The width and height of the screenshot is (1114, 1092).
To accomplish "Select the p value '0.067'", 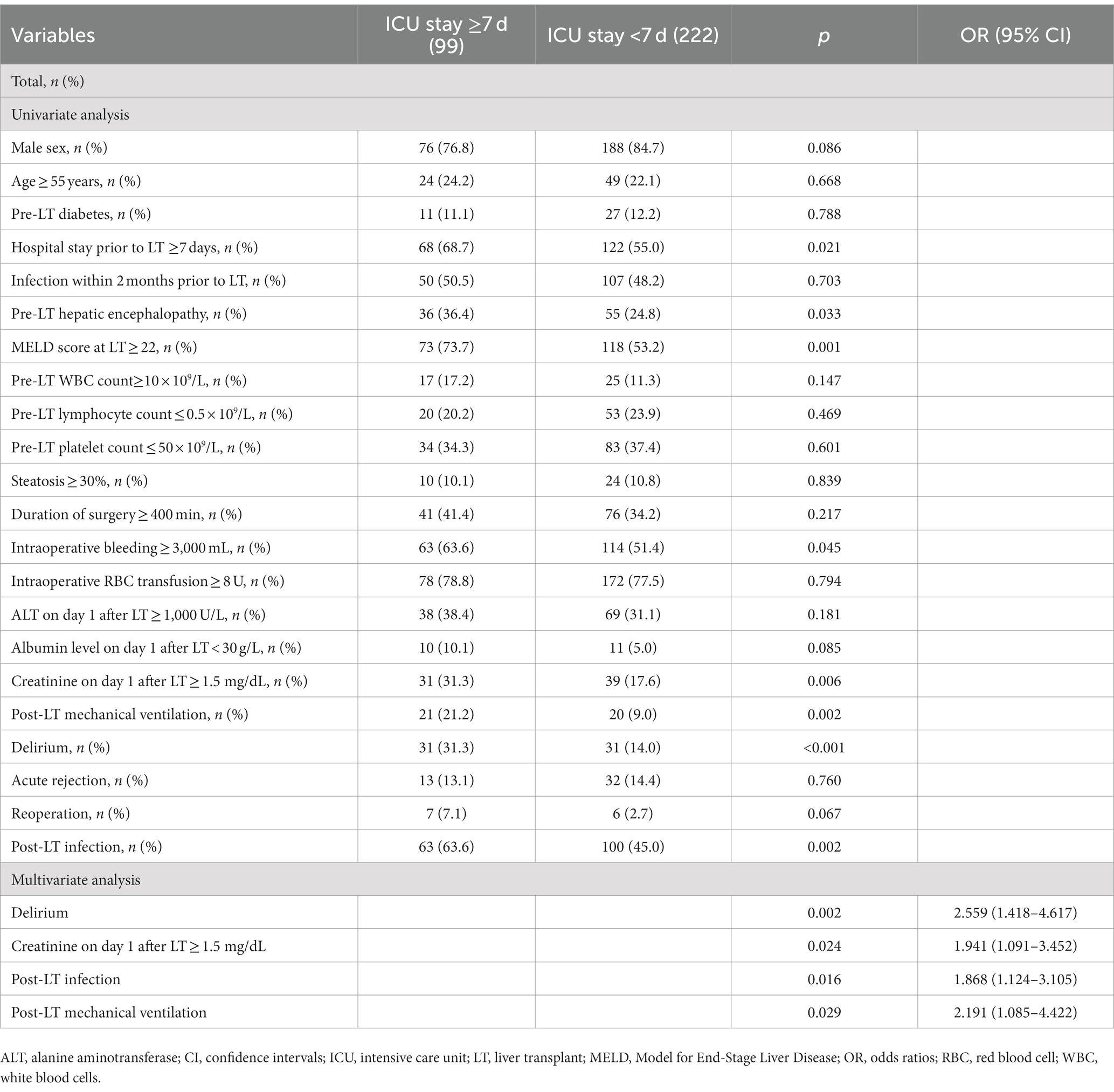I will click(824, 814).
